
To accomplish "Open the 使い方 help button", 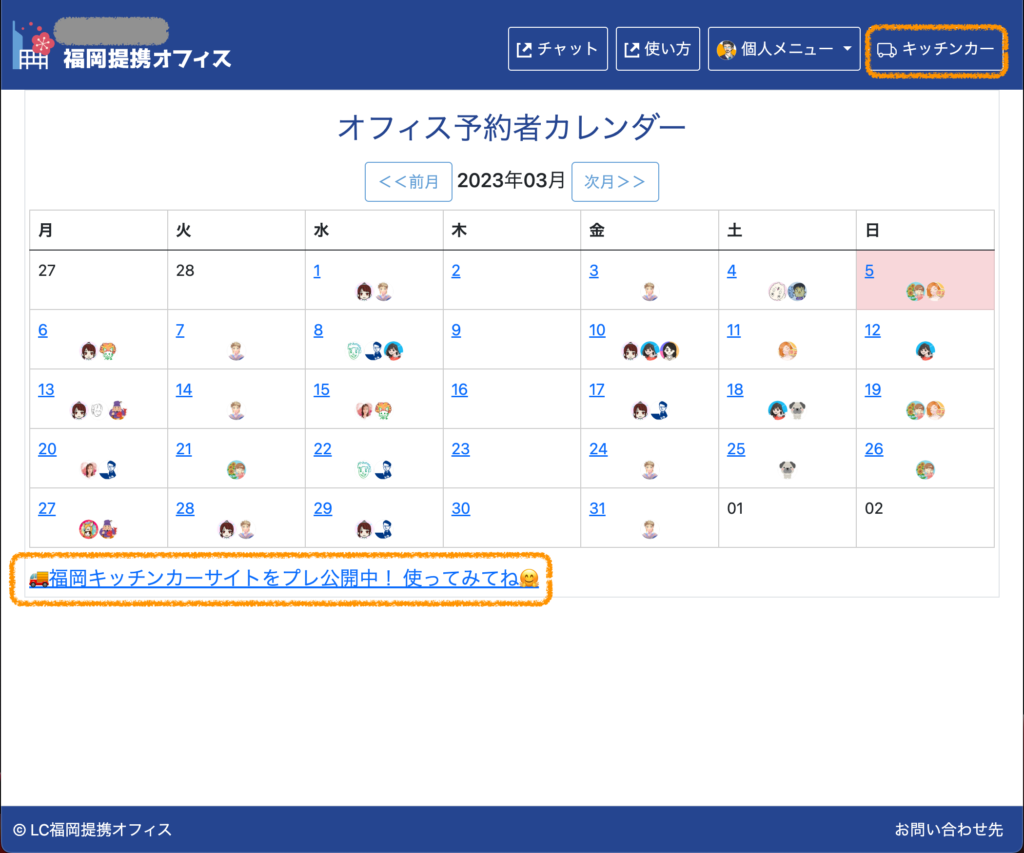I will [x=657, y=49].
